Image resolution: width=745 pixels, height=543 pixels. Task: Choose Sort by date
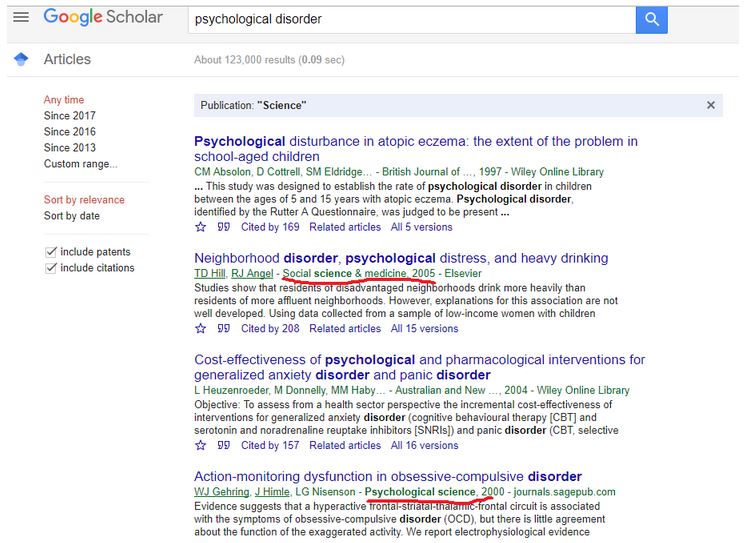[72, 216]
